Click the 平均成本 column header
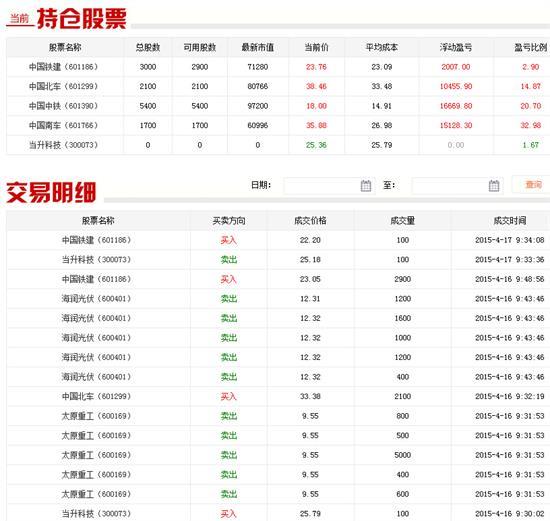This screenshot has height=521, width=550. 382,47
